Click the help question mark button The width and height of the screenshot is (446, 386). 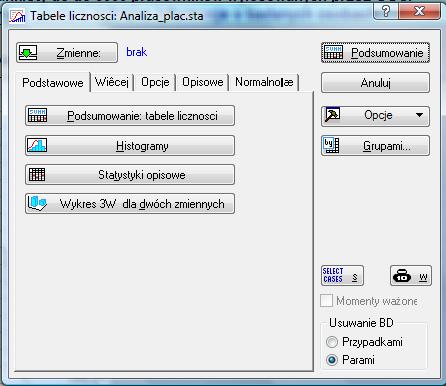[386, 11]
